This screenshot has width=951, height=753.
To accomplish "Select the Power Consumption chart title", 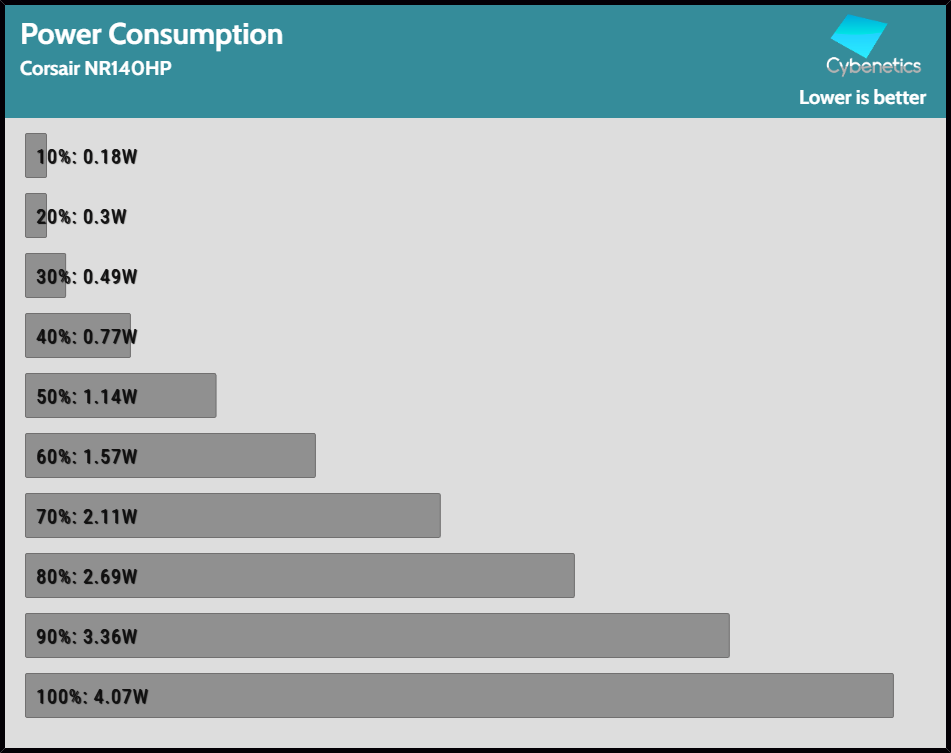I will click(152, 34).
